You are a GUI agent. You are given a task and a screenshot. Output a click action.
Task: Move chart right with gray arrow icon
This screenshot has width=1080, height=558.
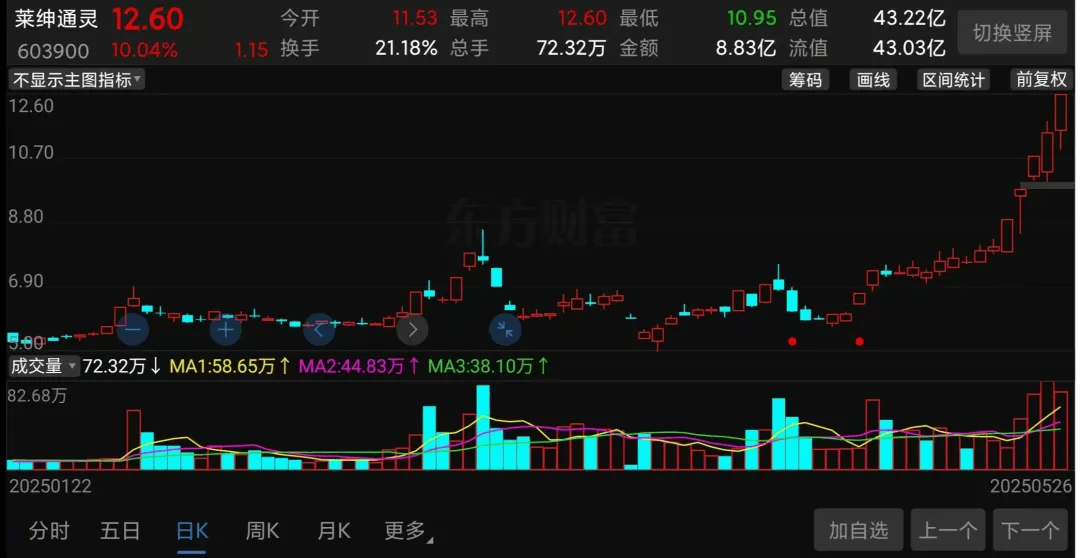click(412, 329)
